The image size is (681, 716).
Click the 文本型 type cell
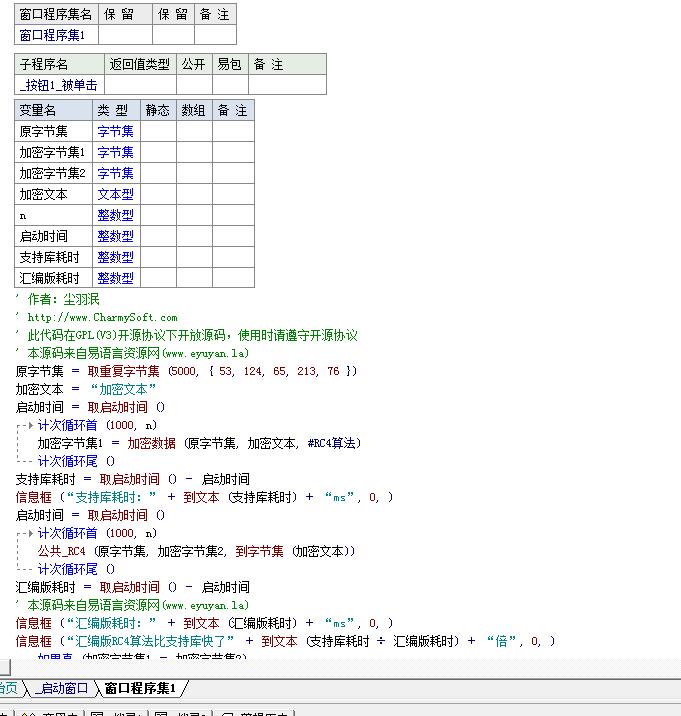[116, 194]
